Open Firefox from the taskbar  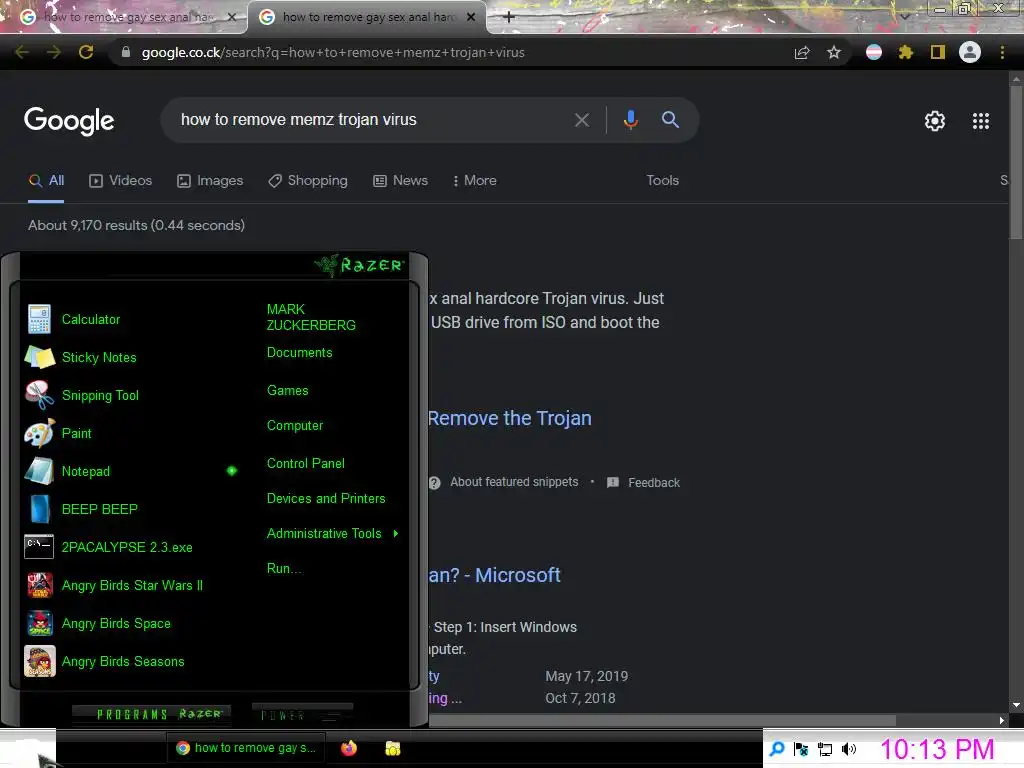349,748
